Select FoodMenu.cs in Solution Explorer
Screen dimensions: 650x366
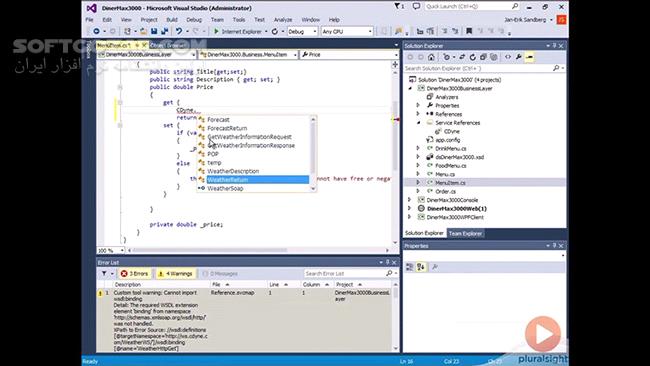451,165
